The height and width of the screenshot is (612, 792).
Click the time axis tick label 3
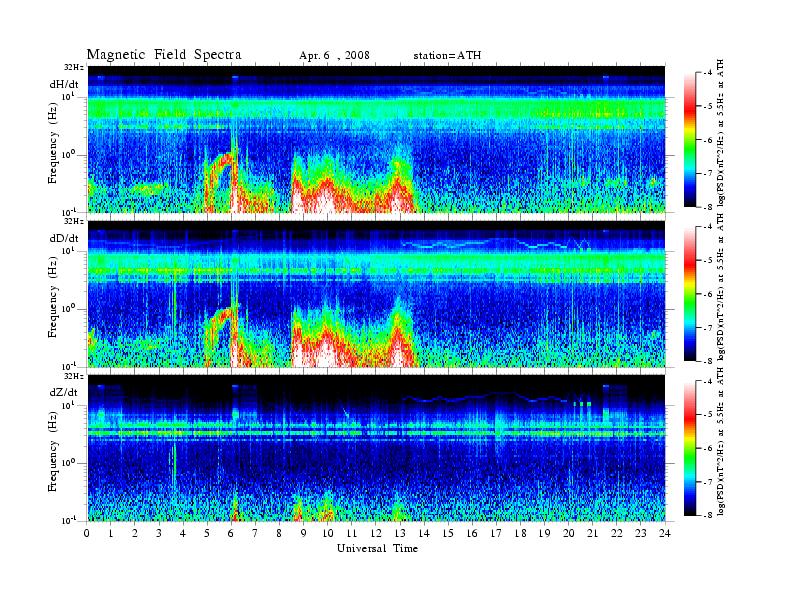[159, 533]
